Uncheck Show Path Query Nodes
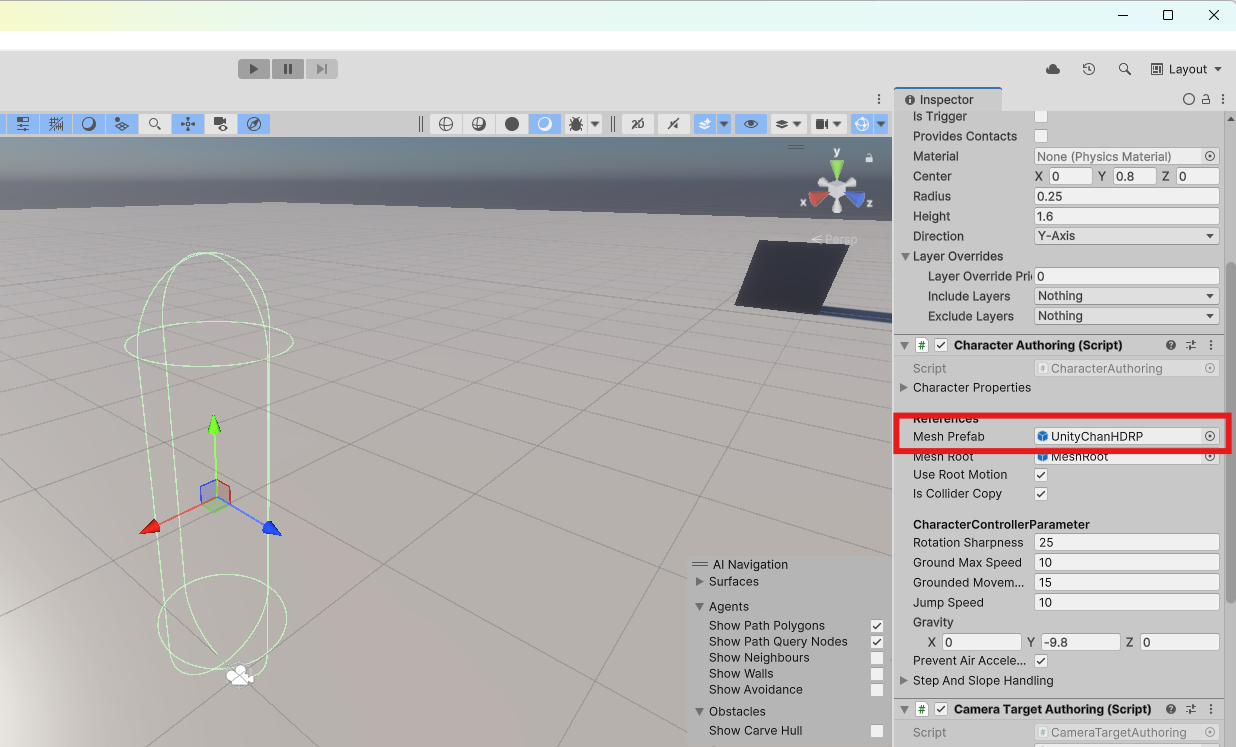This screenshot has width=1236, height=747. [x=877, y=642]
